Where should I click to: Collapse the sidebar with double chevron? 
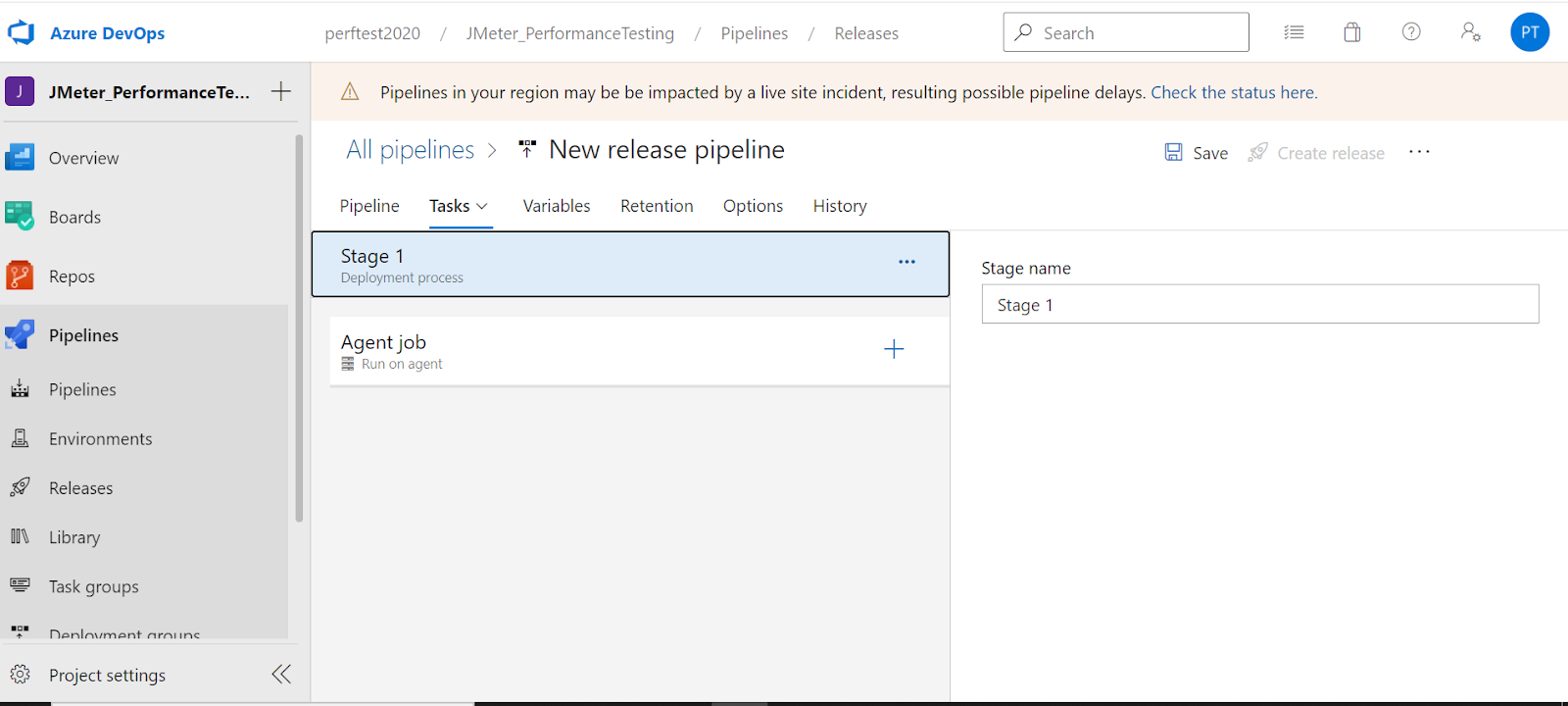pyautogui.click(x=281, y=674)
